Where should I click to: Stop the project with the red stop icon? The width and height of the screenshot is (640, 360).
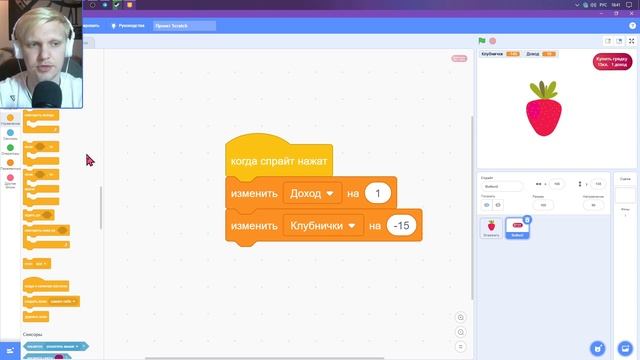[493, 41]
